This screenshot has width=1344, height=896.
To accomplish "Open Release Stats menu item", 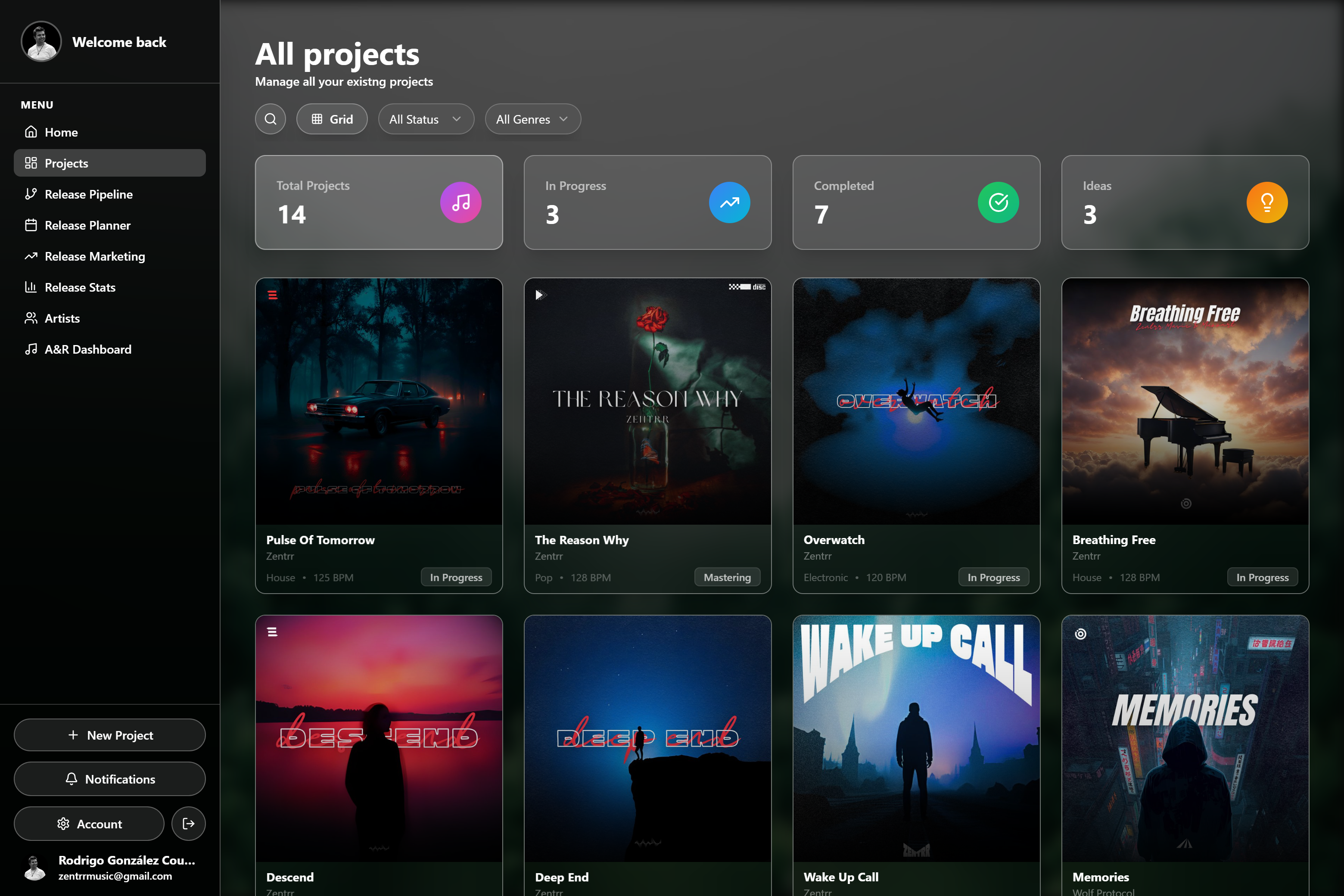I will pos(110,287).
